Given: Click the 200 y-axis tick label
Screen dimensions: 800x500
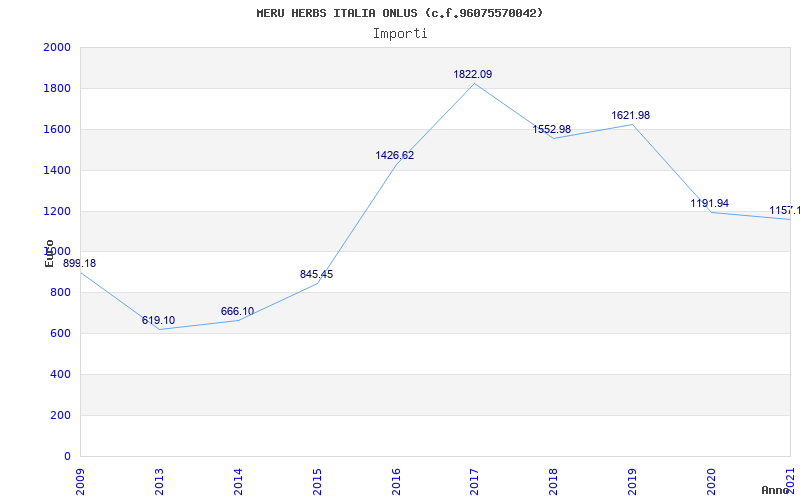Looking at the screenshot, I should pyautogui.click(x=61, y=415).
